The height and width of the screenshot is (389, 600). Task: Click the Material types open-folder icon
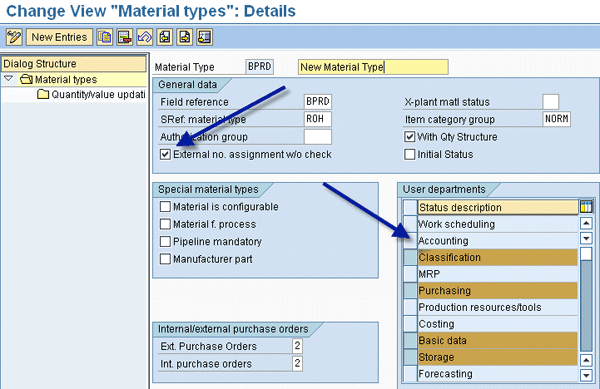pyautogui.click(x=26, y=79)
